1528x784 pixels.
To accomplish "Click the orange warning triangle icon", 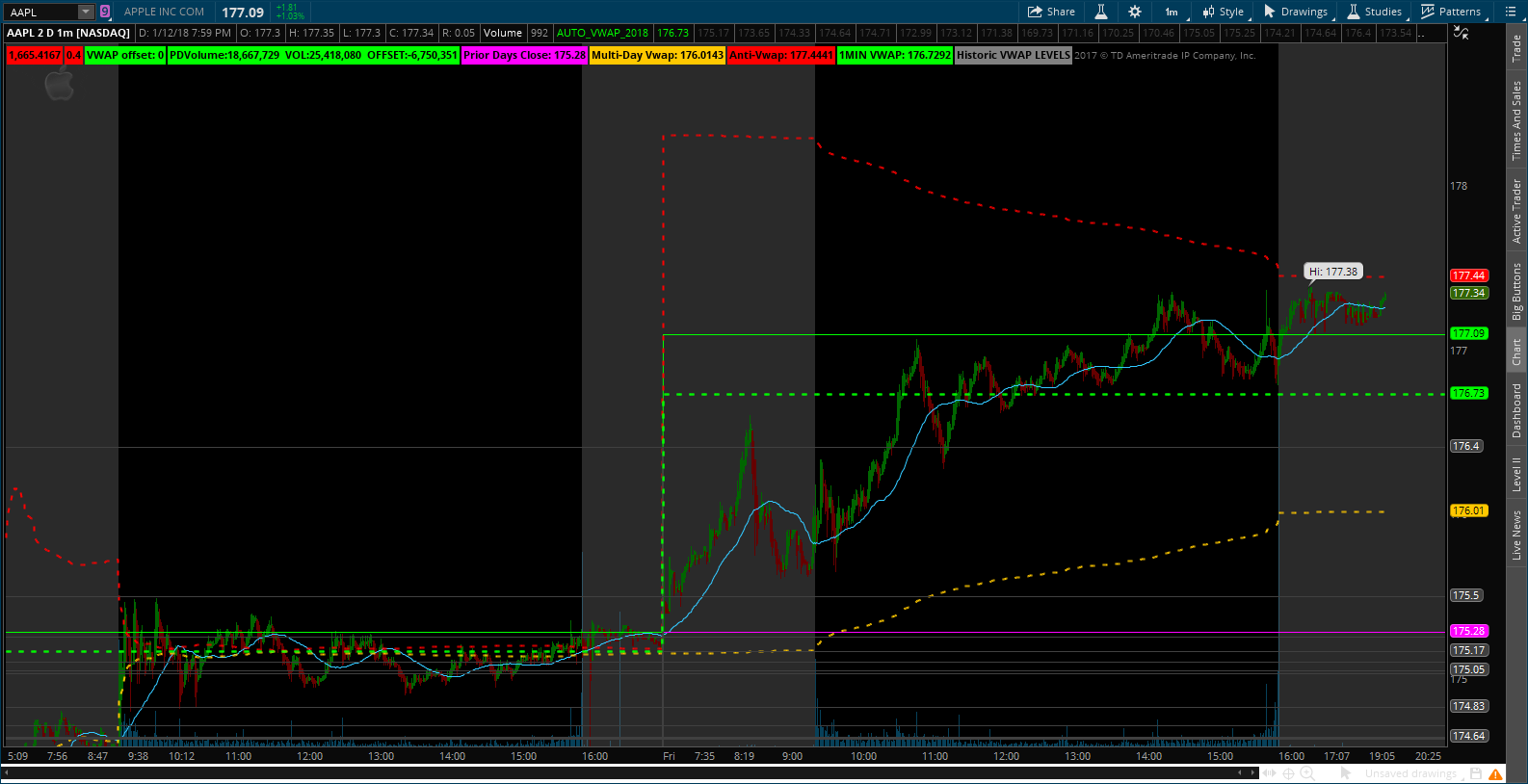I will point(1495,773).
